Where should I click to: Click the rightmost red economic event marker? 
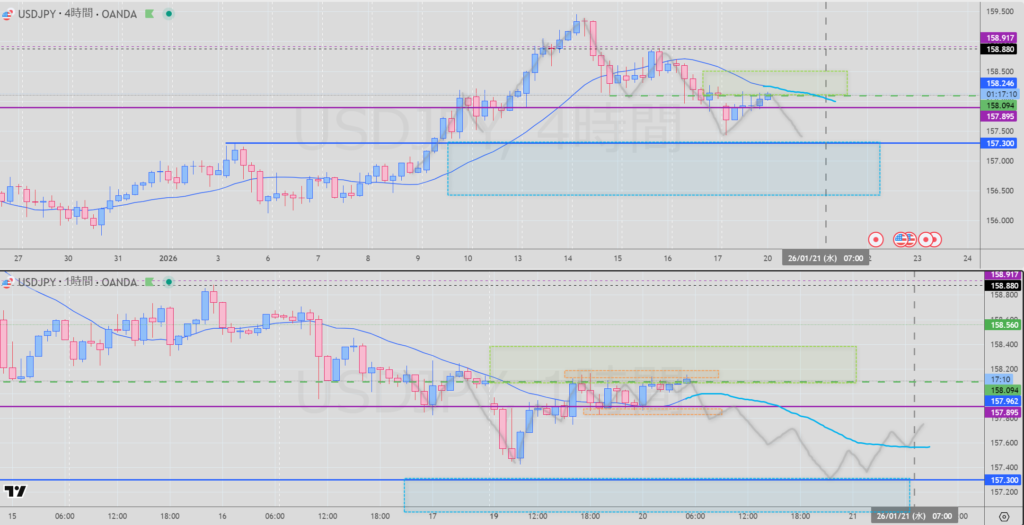(x=934, y=239)
